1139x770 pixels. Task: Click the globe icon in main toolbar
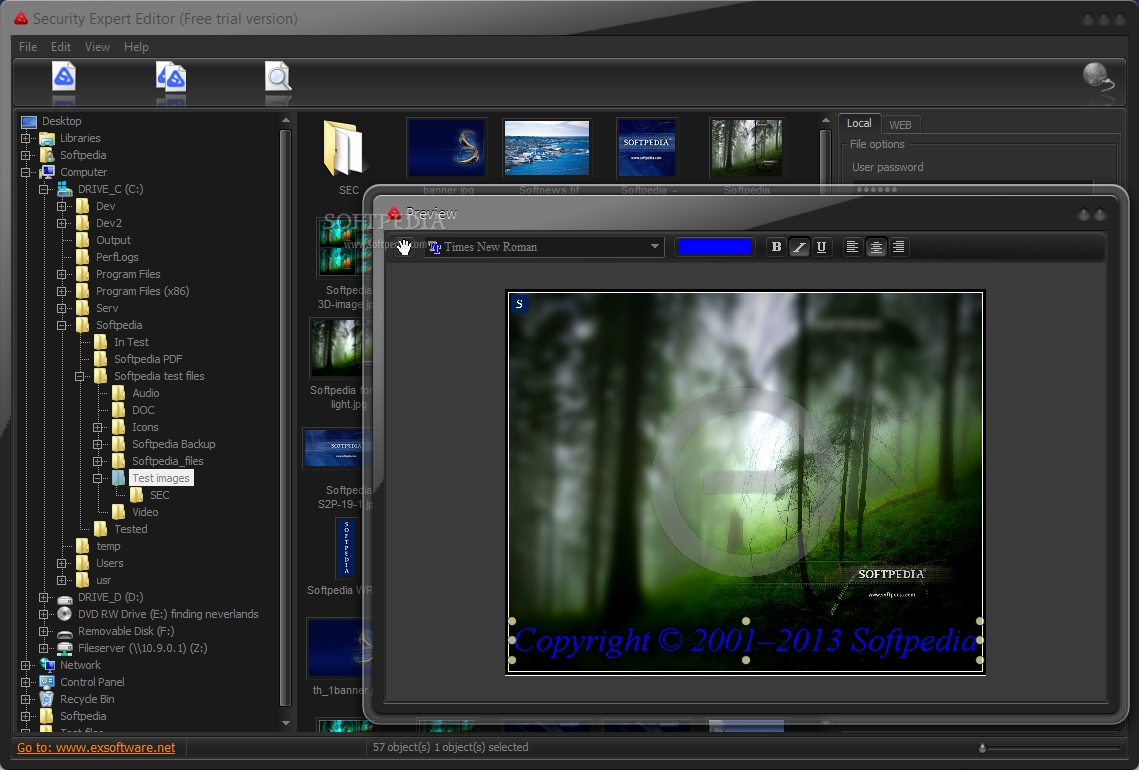[1097, 76]
